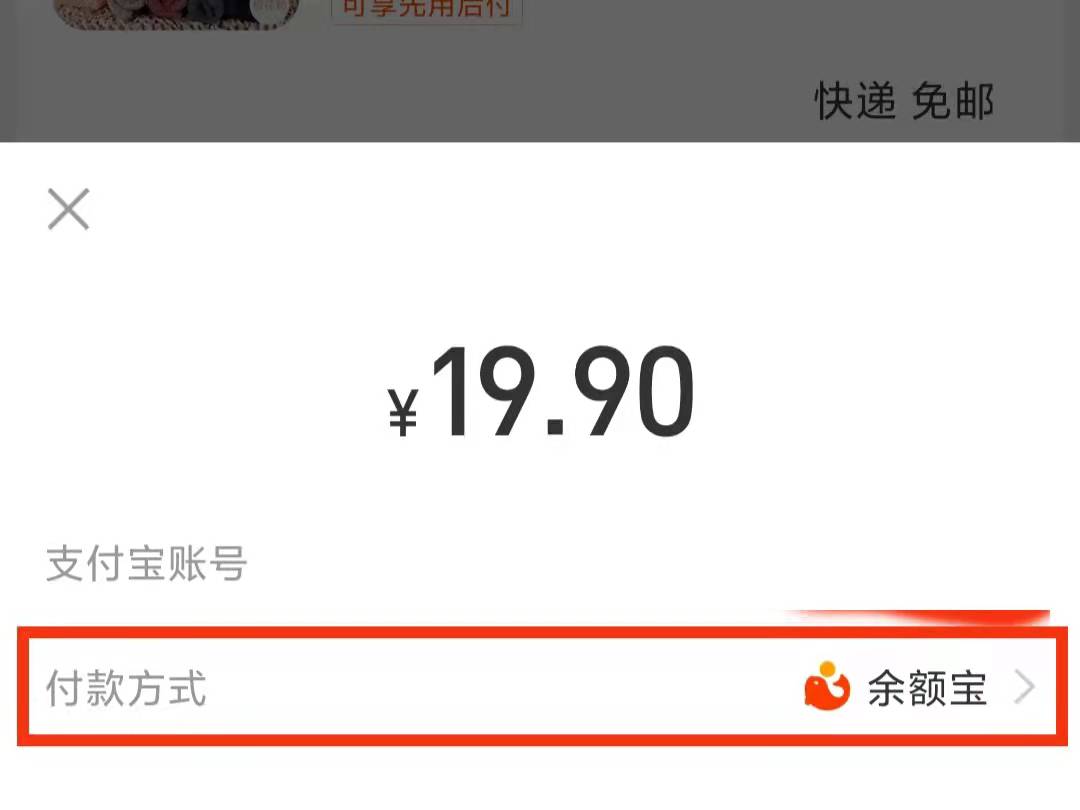Tap 快递 delivery label in dimmed area
The image size is (1080, 810).
pos(855,101)
